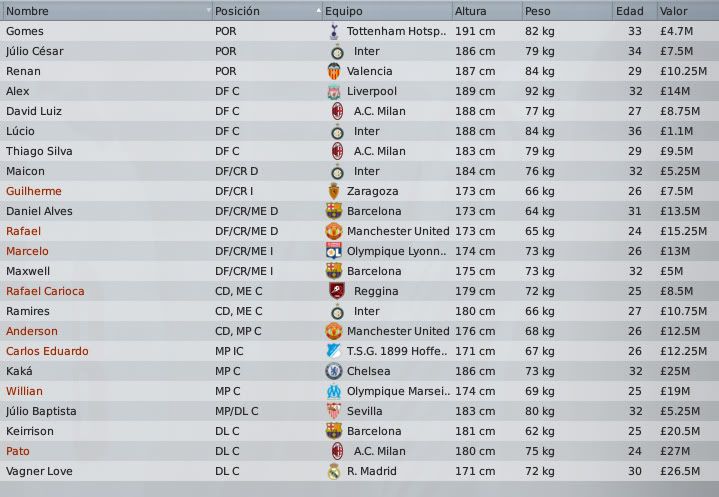Sort list by Equipo column header
Image resolution: width=719 pixels, height=497 pixels.
pos(385,11)
